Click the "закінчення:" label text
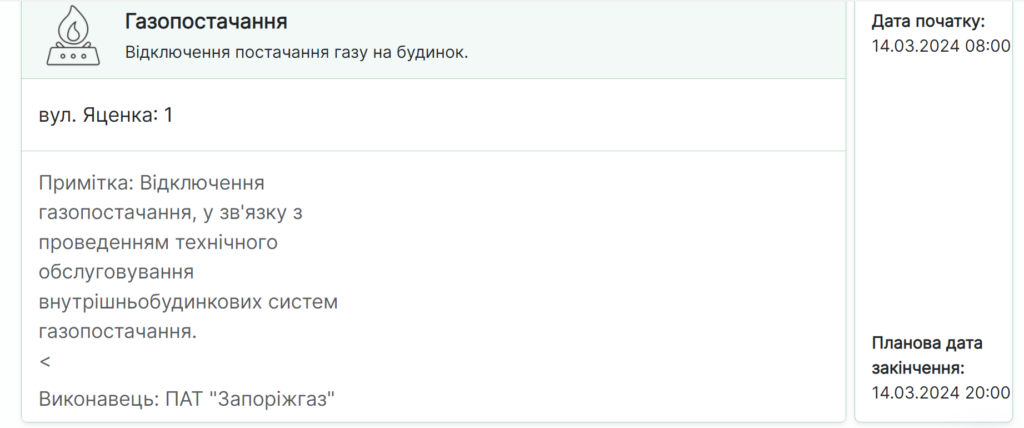Image resolution: width=1024 pixels, height=428 pixels. [x=917, y=368]
